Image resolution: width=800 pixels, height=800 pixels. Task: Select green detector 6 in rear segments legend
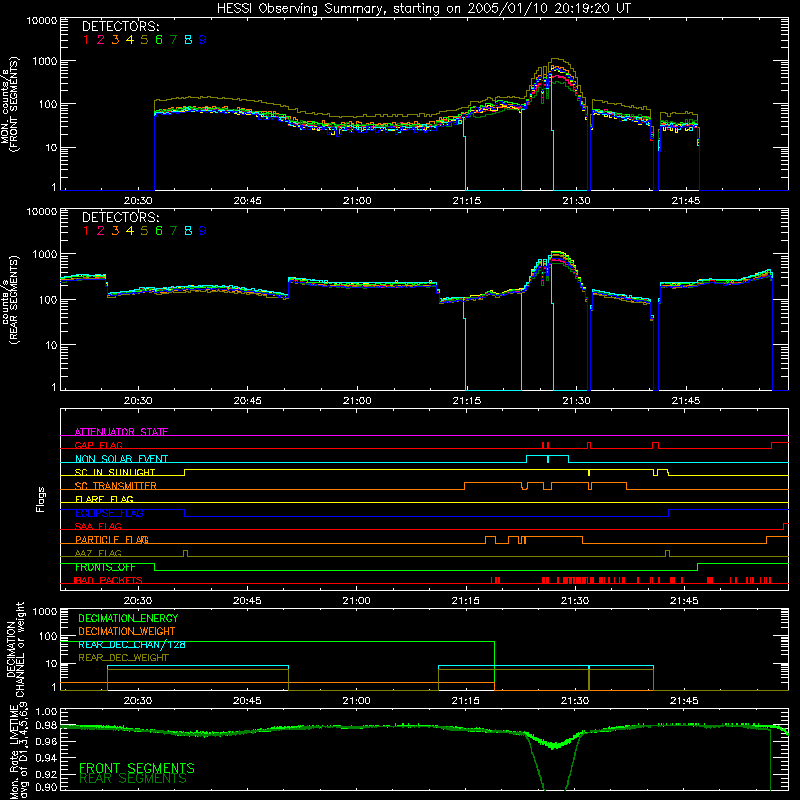pos(159,231)
